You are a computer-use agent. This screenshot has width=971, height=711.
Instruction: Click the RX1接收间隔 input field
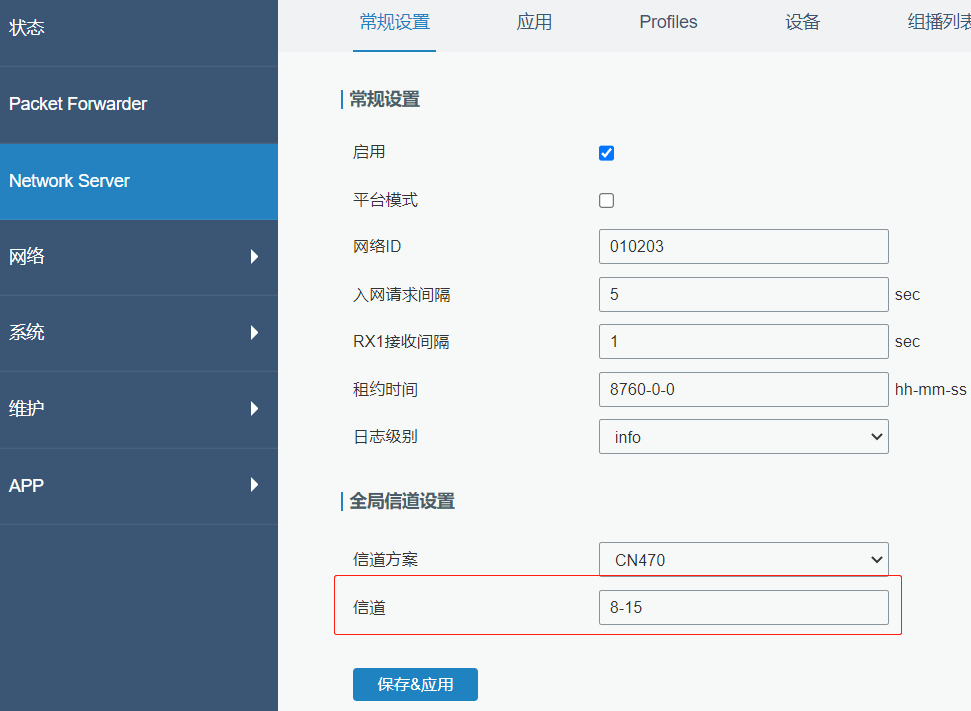[x=743, y=342]
